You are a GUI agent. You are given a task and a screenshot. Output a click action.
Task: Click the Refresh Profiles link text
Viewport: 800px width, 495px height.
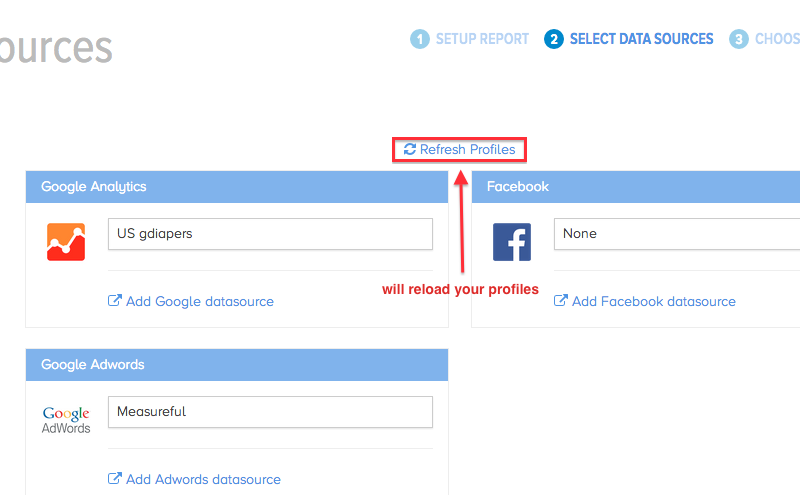pos(467,150)
